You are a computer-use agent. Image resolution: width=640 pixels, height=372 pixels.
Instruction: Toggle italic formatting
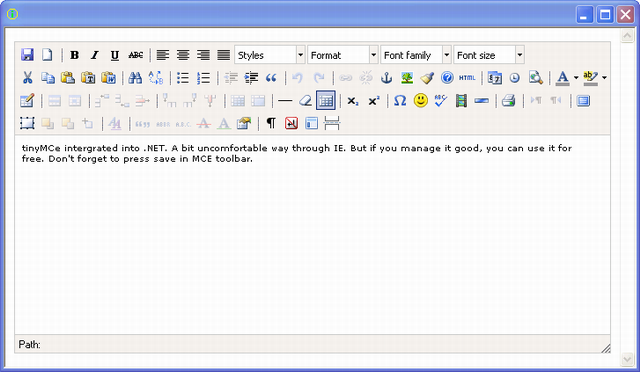point(95,55)
